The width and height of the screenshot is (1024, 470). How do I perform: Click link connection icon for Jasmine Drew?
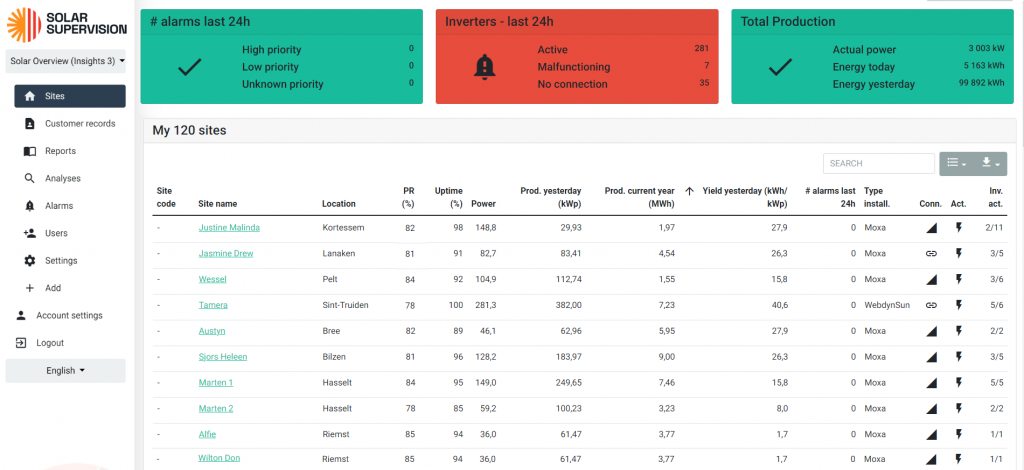click(x=931, y=253)
